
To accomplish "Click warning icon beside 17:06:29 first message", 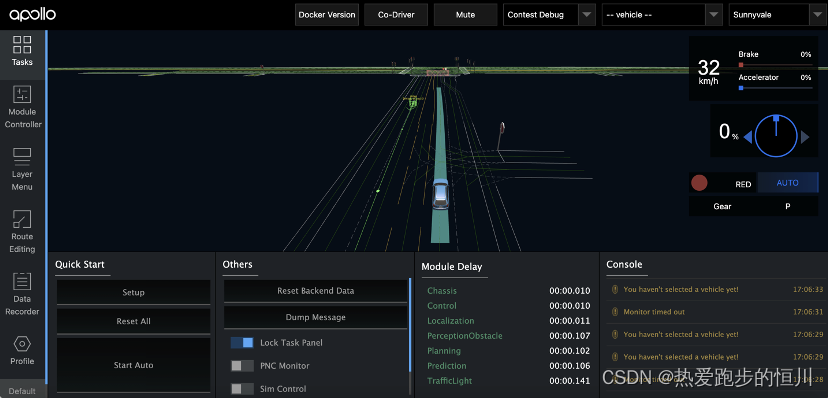I will click(x=615, y=335).
